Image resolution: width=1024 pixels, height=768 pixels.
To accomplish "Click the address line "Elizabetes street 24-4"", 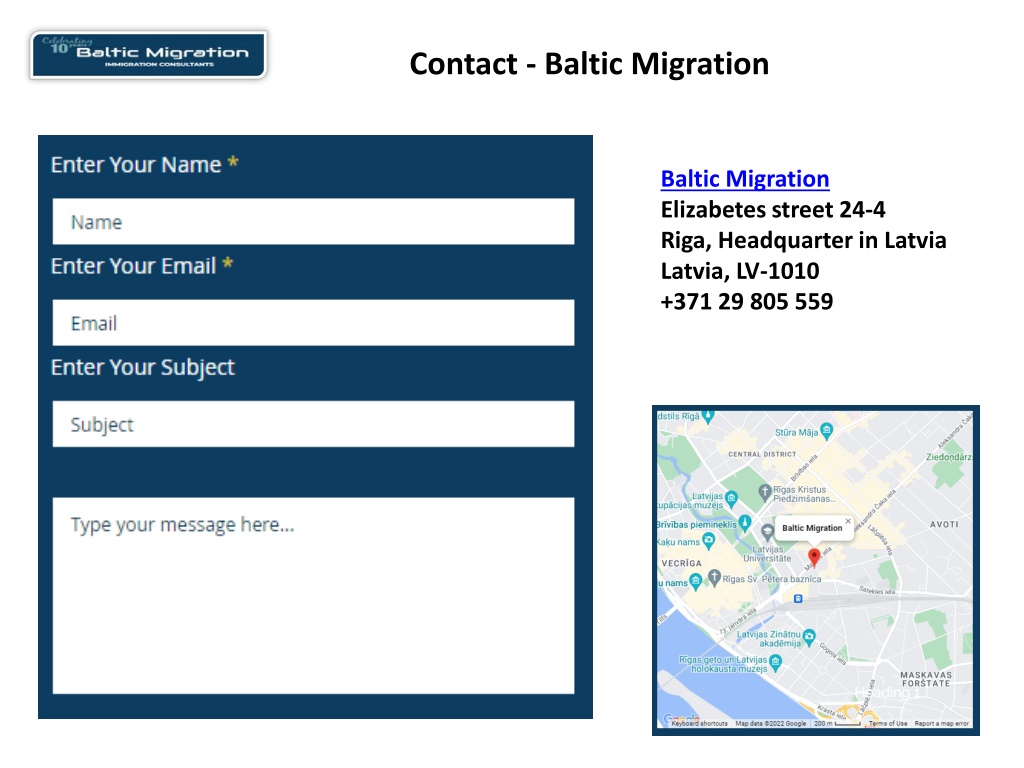I will point(773,210).
